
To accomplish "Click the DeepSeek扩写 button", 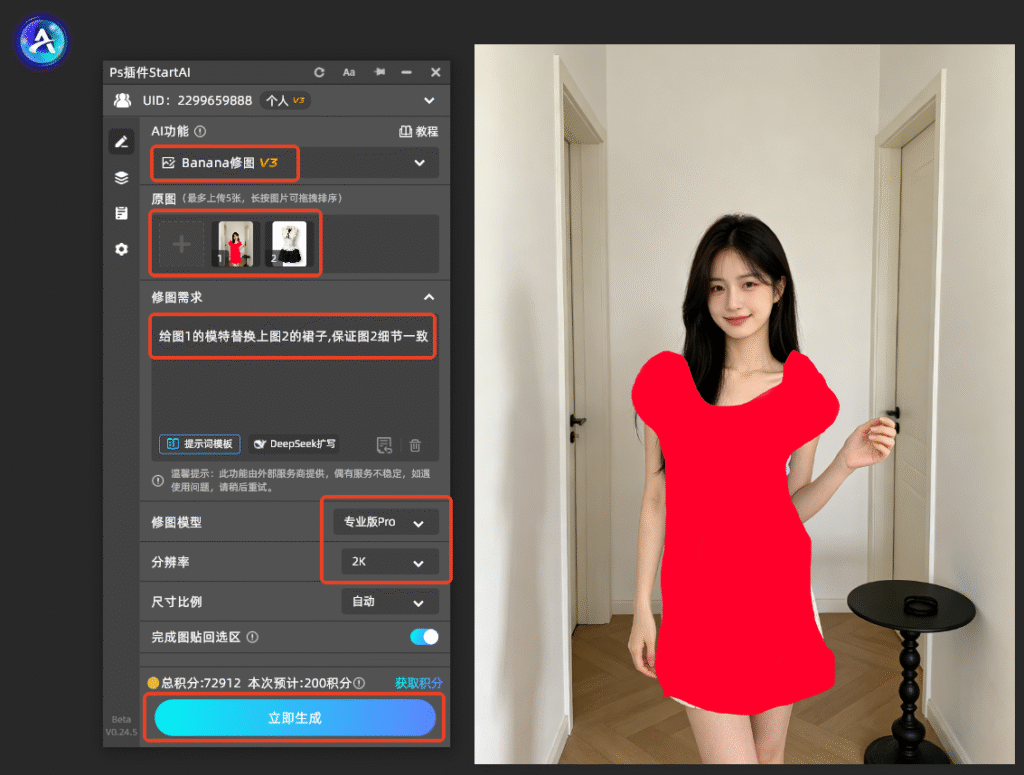I will (295, 444).
